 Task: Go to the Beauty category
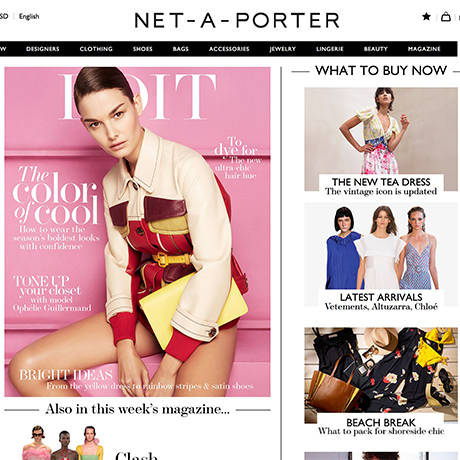(376, 49)
